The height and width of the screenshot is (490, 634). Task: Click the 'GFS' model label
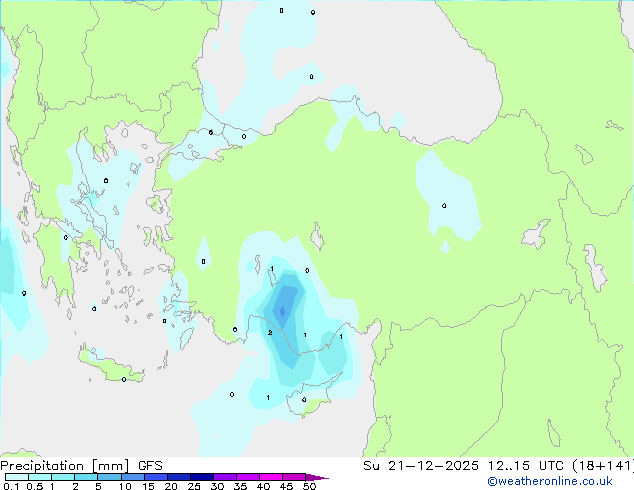[150, 466]
